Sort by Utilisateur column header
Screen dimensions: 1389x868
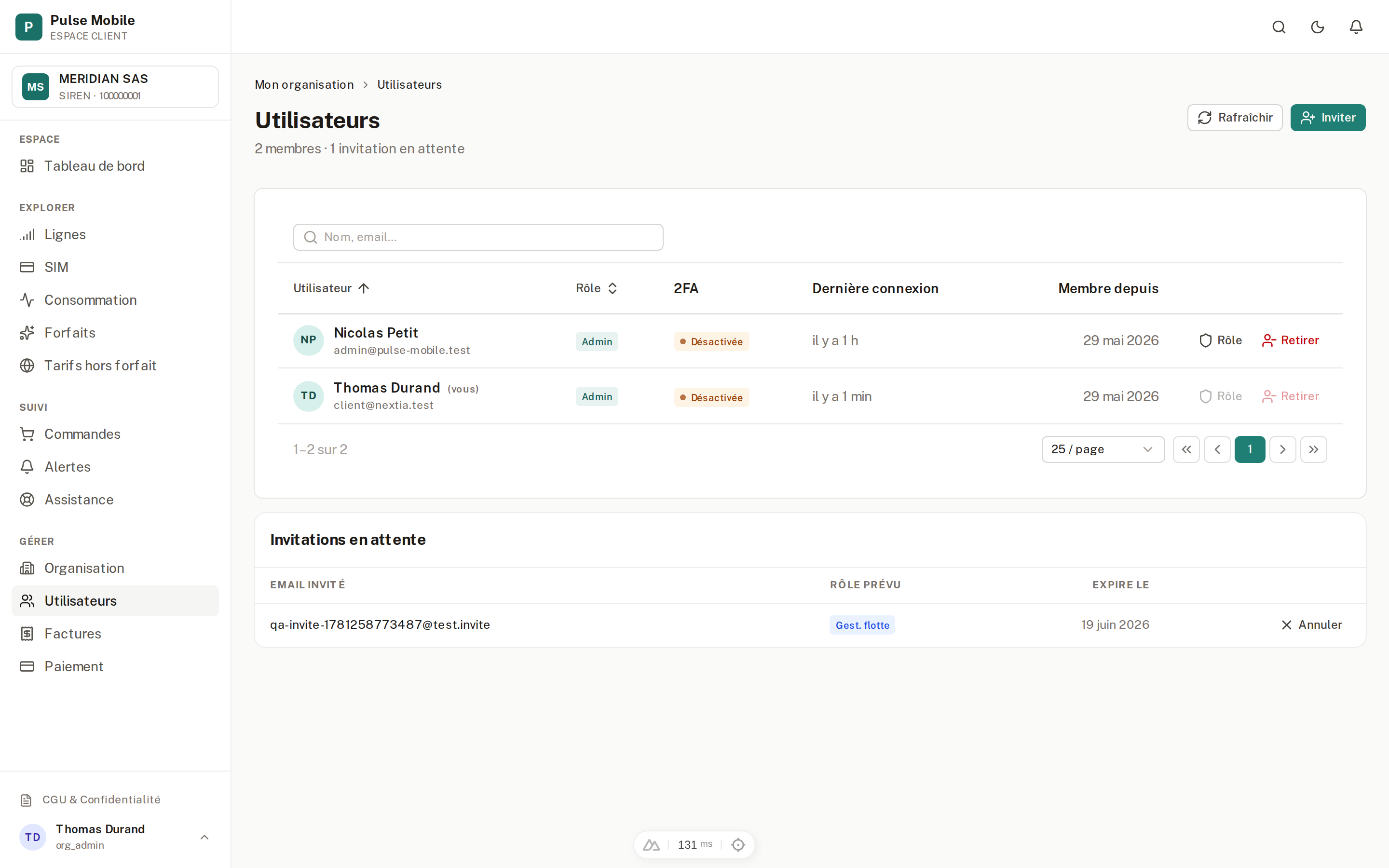pos(331,288)
